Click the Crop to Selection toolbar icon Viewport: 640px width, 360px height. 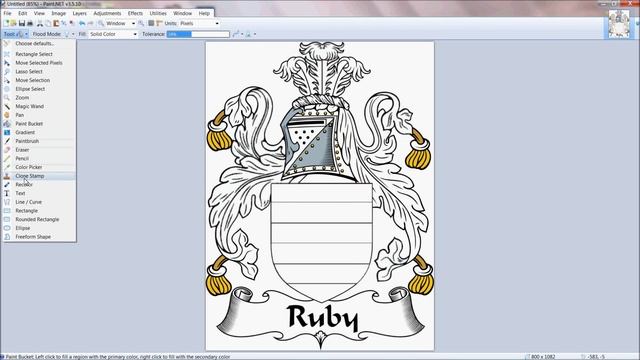(64, 23)
